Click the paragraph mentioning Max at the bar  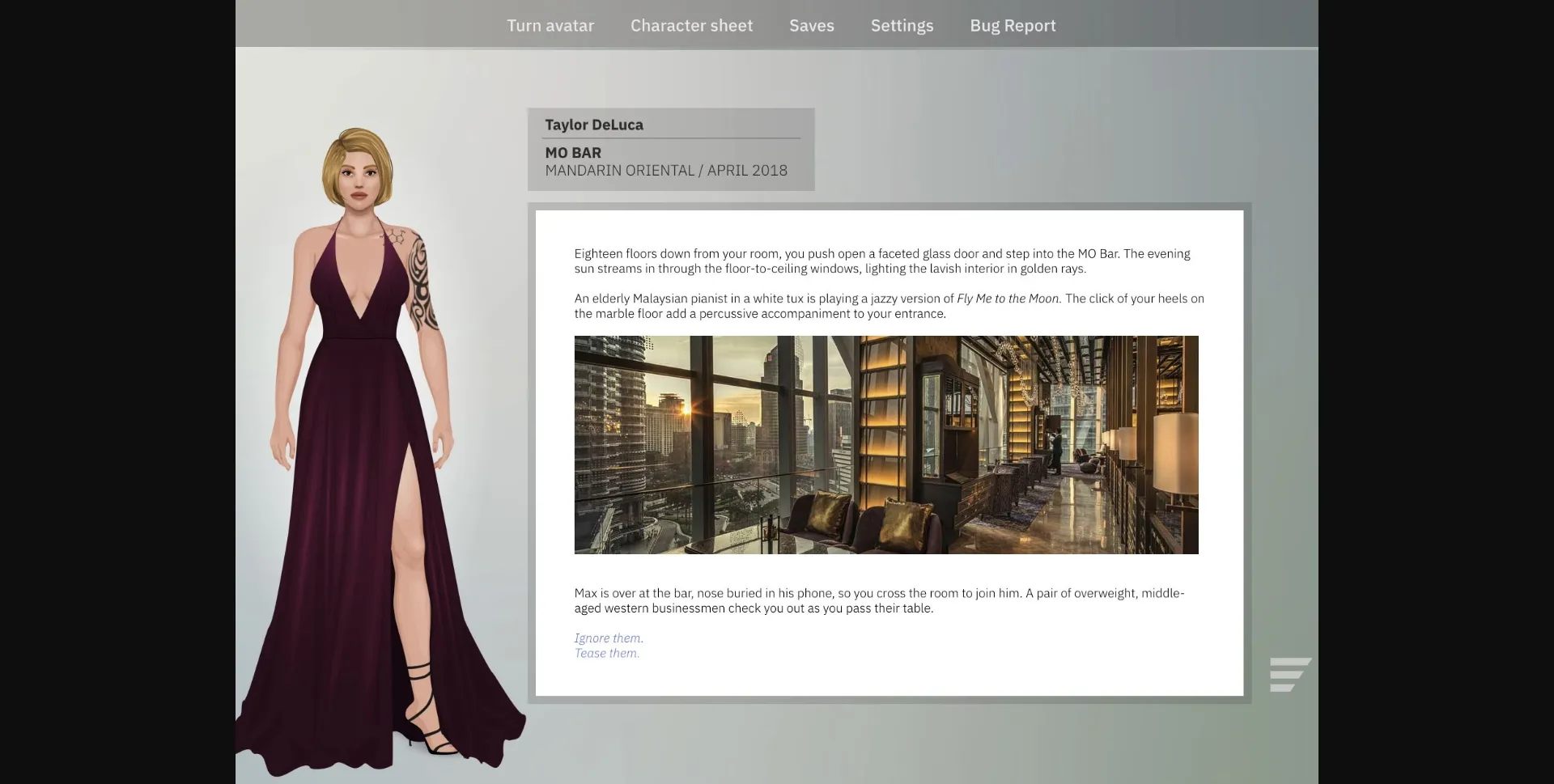click(x=878, y=600)
